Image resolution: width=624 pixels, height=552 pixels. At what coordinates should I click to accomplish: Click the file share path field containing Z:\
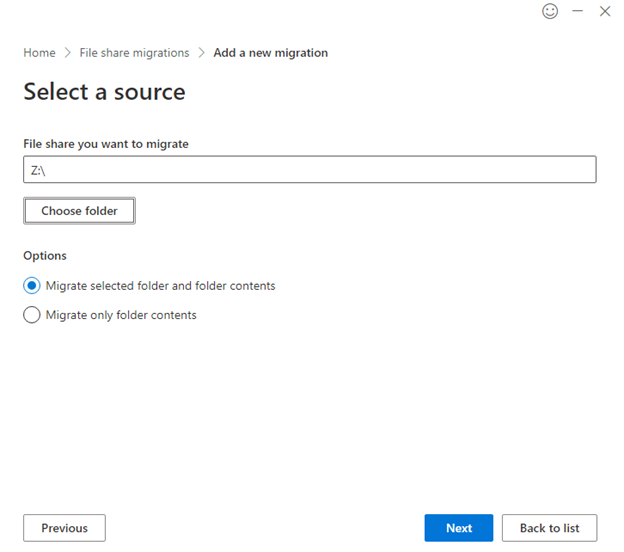(x=310, y=170)
